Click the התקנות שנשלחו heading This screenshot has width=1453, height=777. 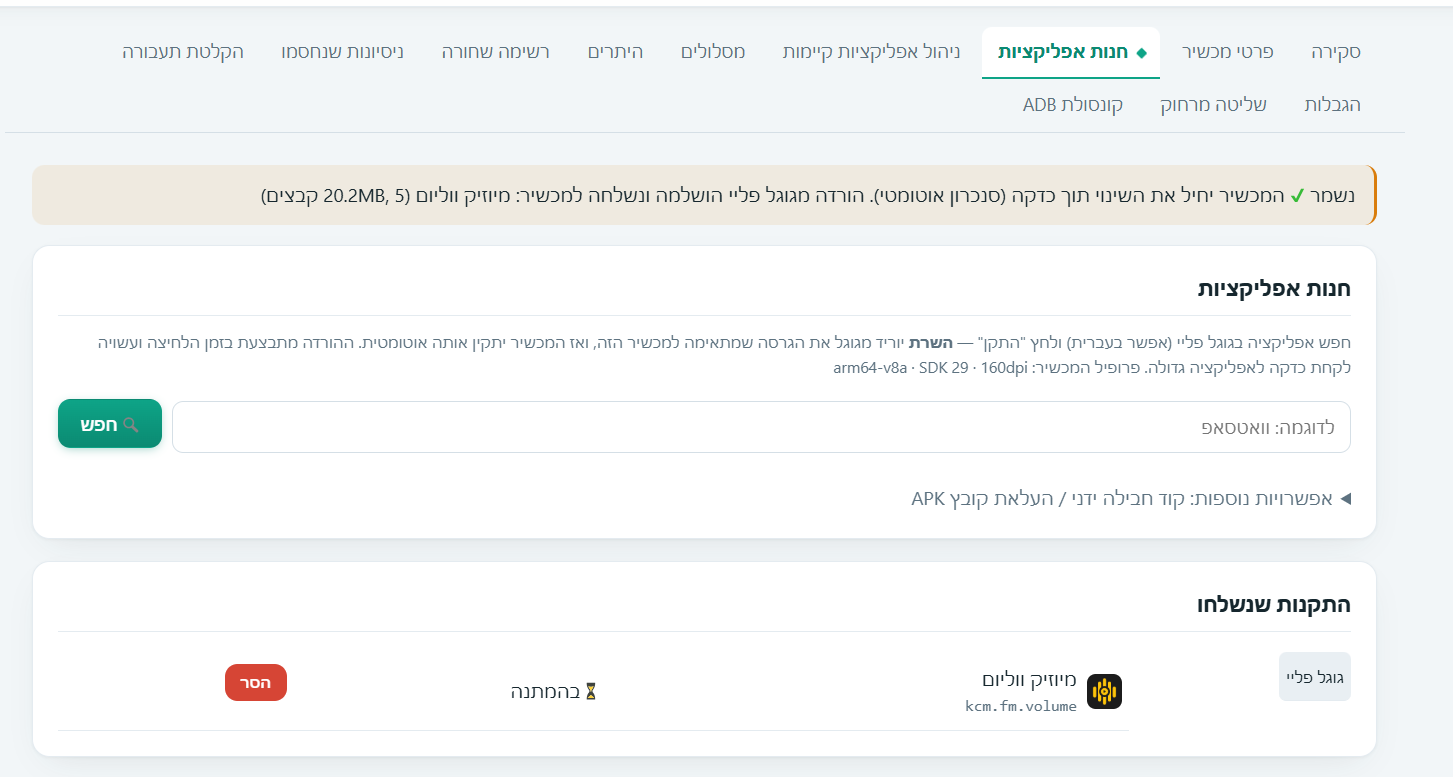[1274, 604]
